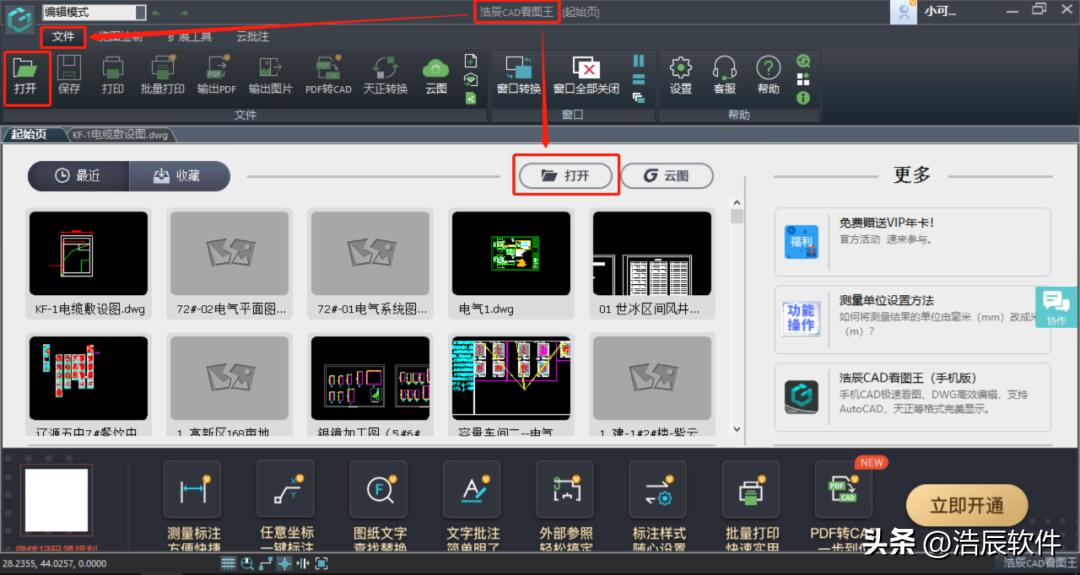Click the 外部参照 external reference feature icon

(x=565, y=490)
